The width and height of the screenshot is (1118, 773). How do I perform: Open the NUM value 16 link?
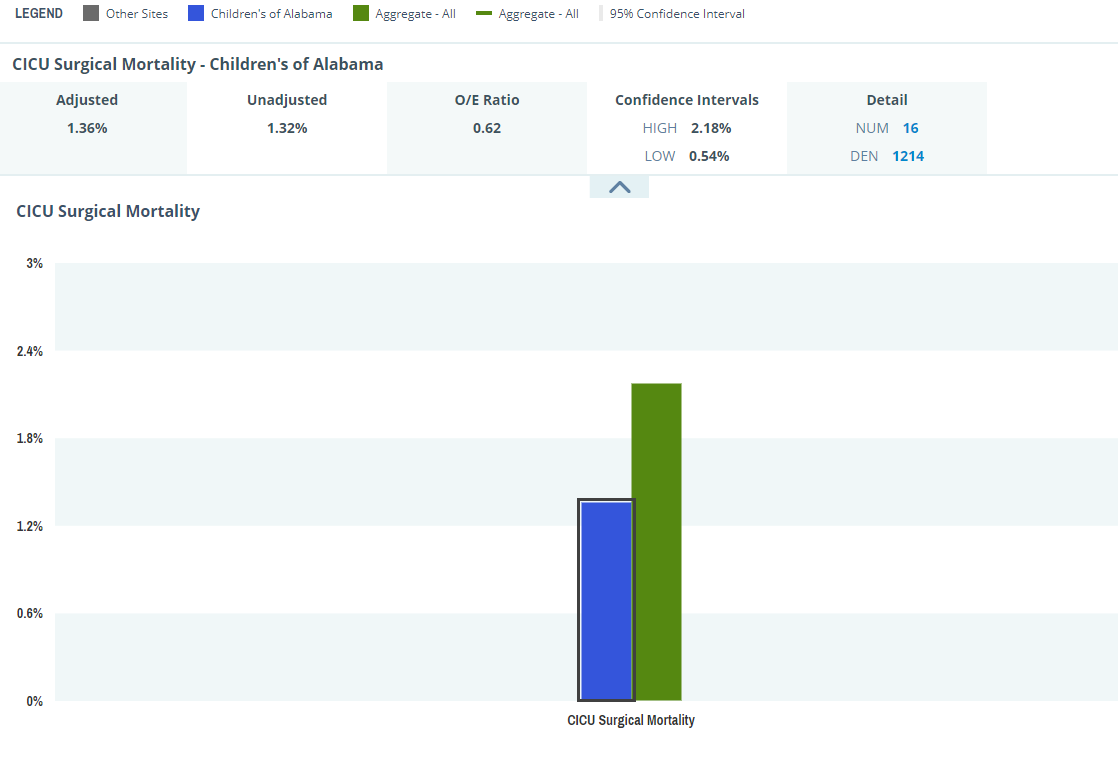(x=910, y=128)
